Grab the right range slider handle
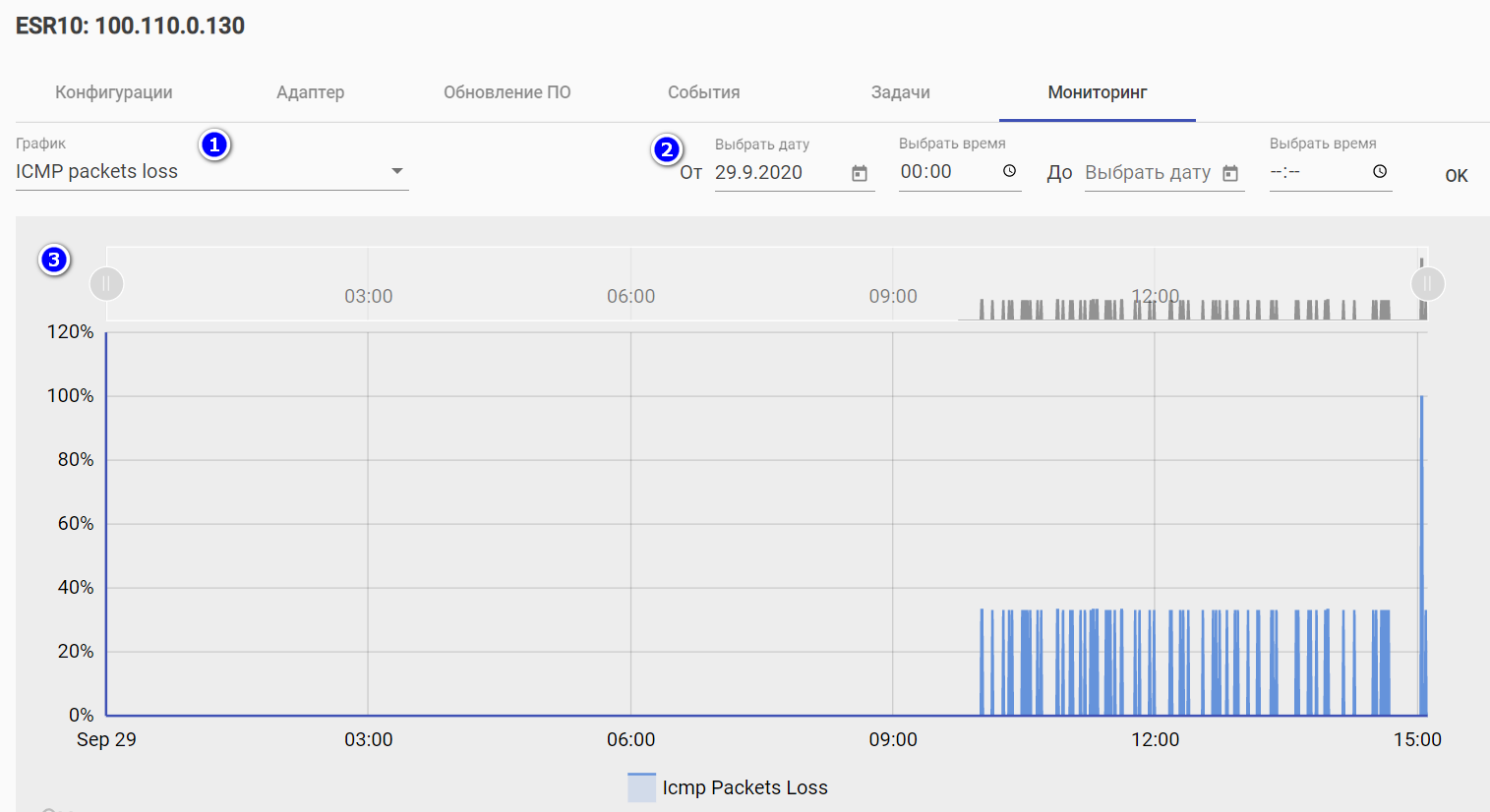The image size is (1490, 812). pyautogui.click(x=1427, y=284)
